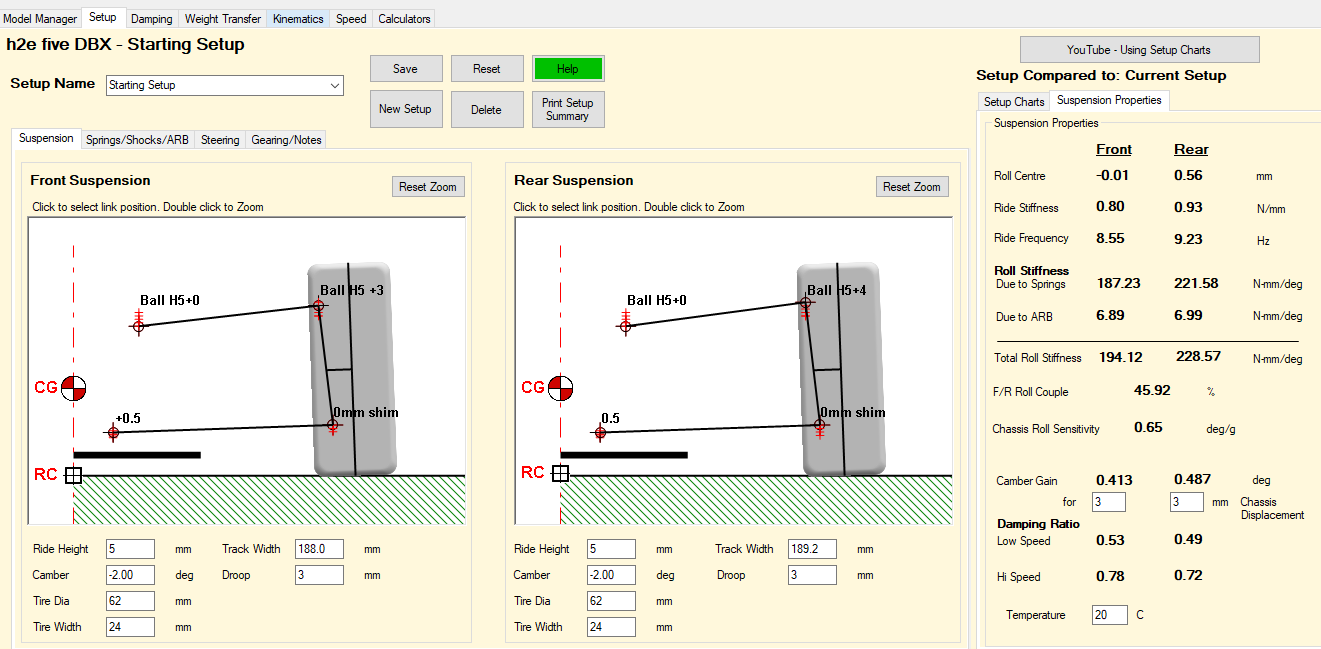Select the rear roll centre RC square marker
Image resolution: width=1321 pixels, height=649 pixels.
tap(560, 474)
